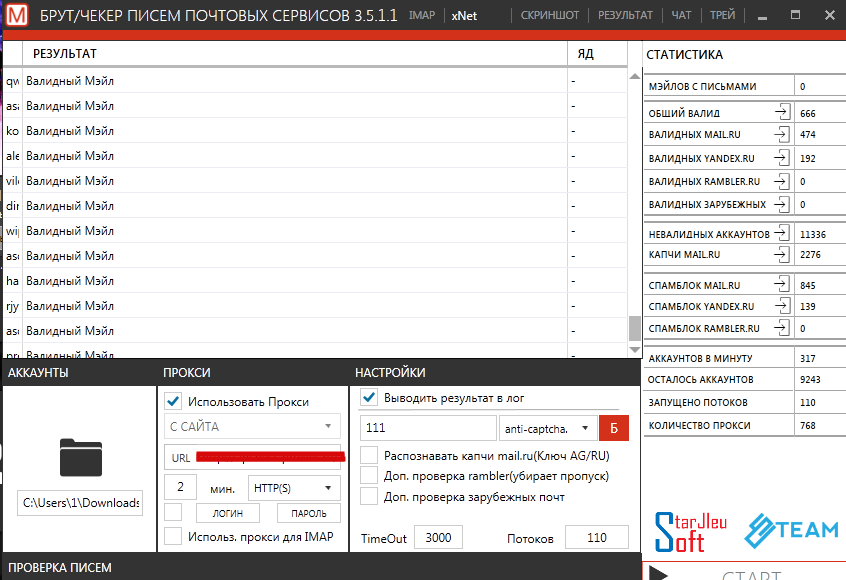Click the ПАРОЛЬ button
The width and height of the screenshot is (846, 580).
(x=308, y=513)
